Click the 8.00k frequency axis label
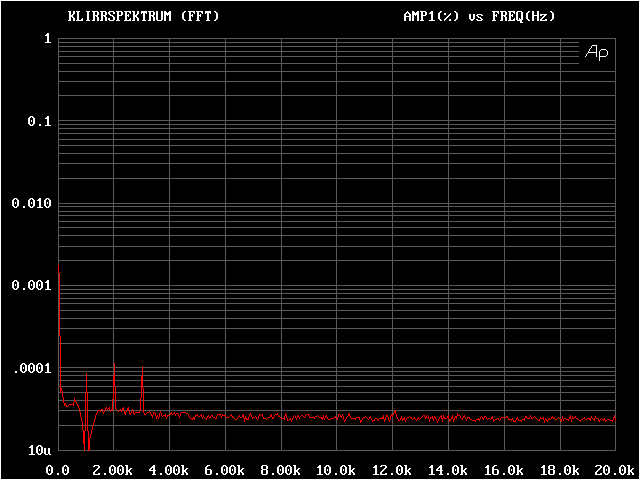Screen dimensions: 640x480 (280, 469)
